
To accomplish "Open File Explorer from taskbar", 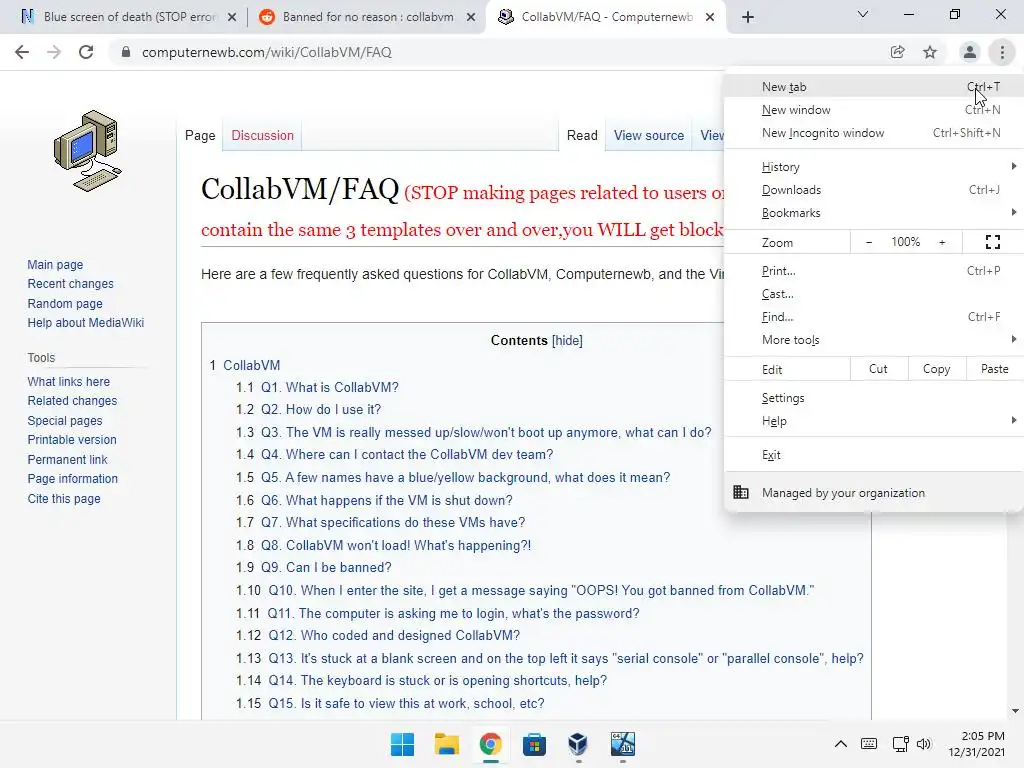I will coord(447,744).
